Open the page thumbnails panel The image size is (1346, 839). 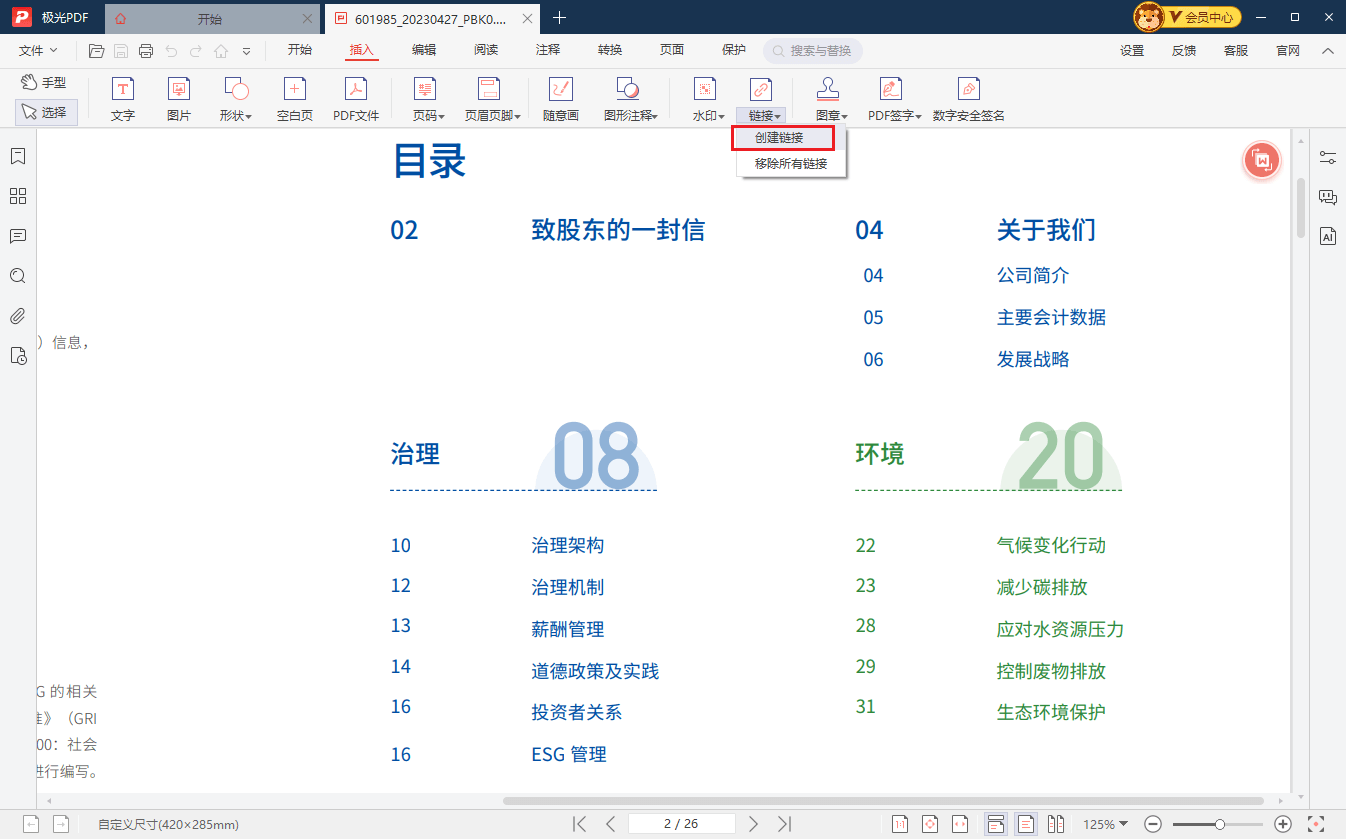click(18, 196)
